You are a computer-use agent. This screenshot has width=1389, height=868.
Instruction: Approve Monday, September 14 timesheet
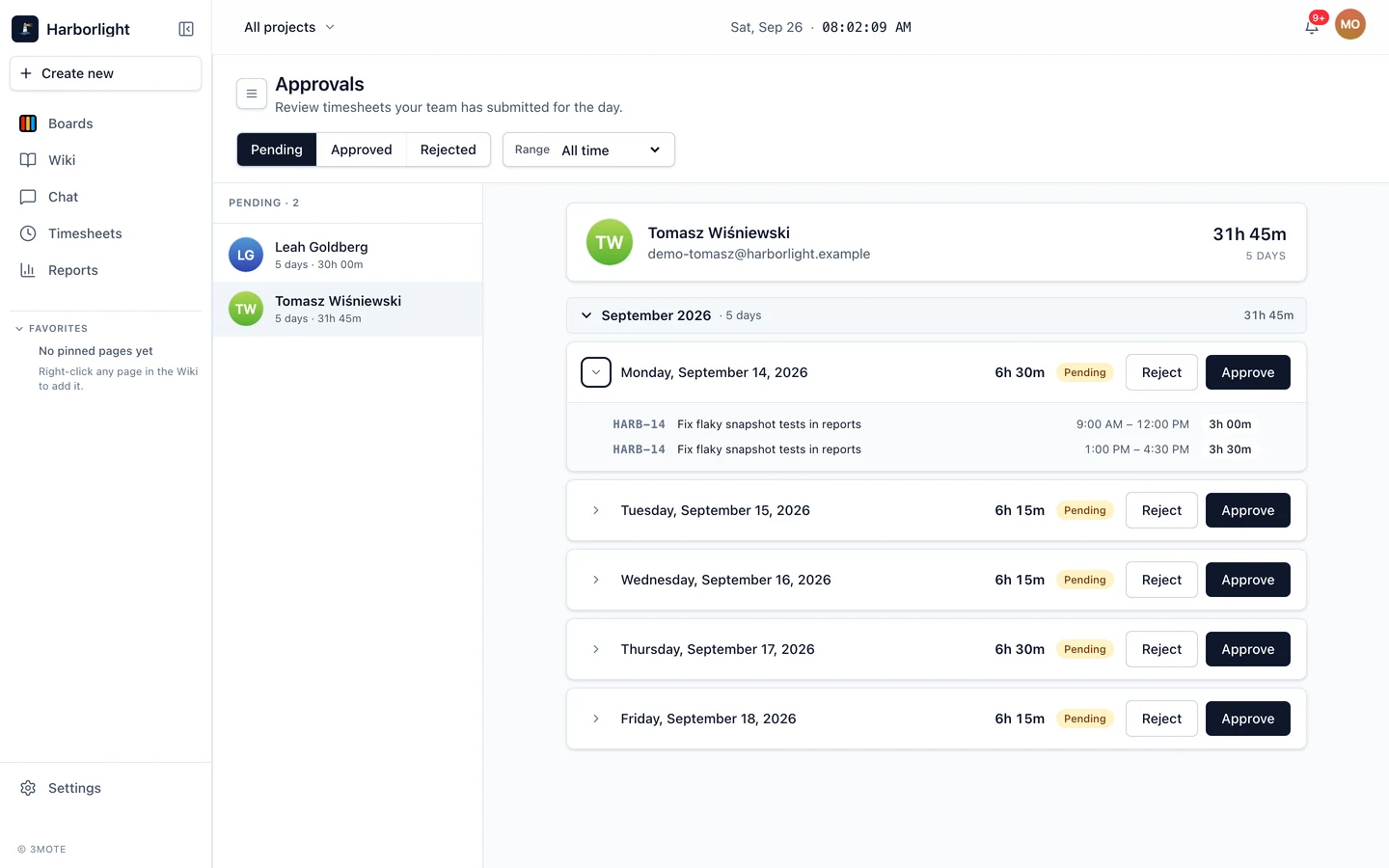click(1248, 372)
